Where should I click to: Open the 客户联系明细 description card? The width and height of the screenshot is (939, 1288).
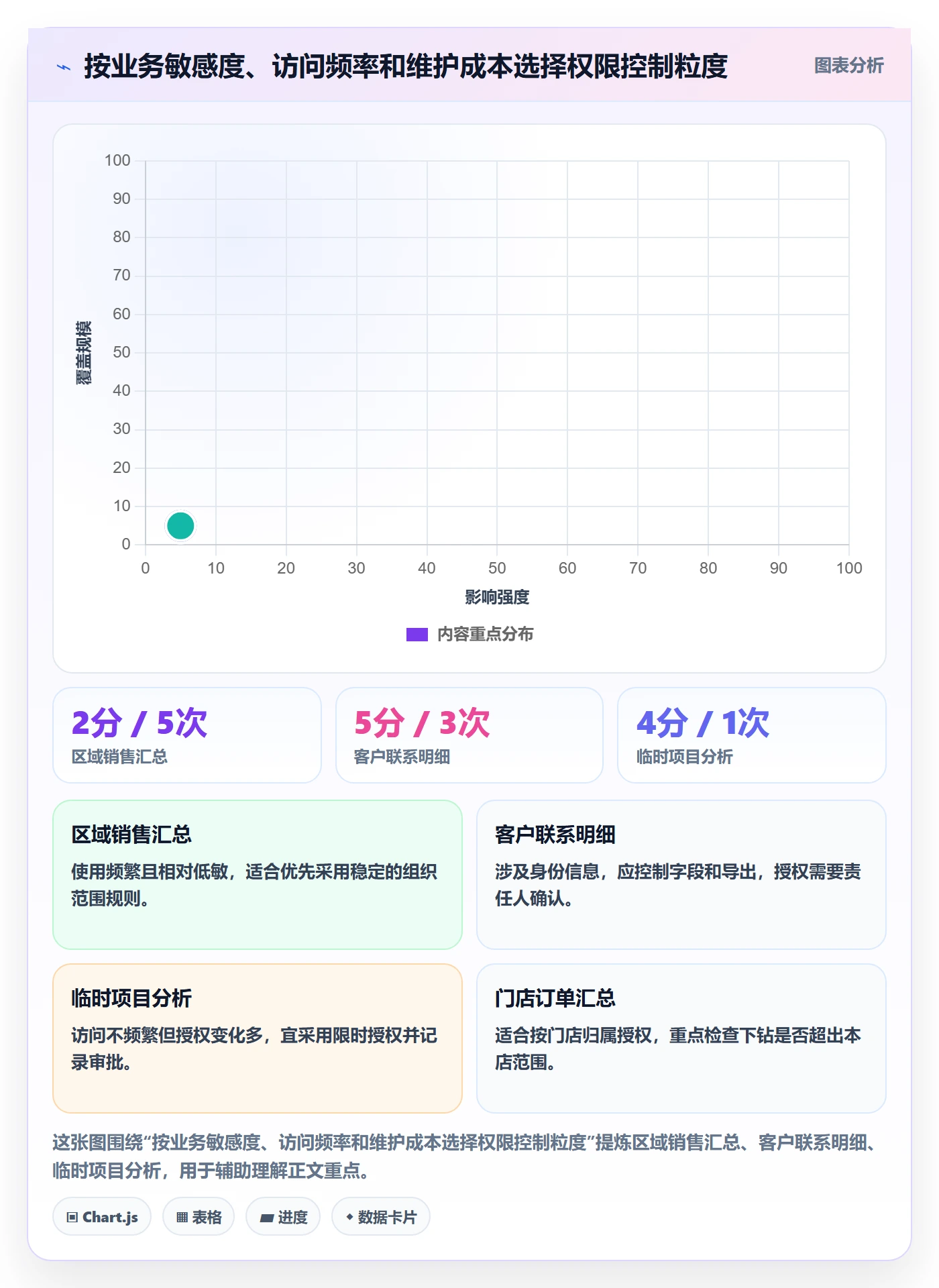click(681, 874)
